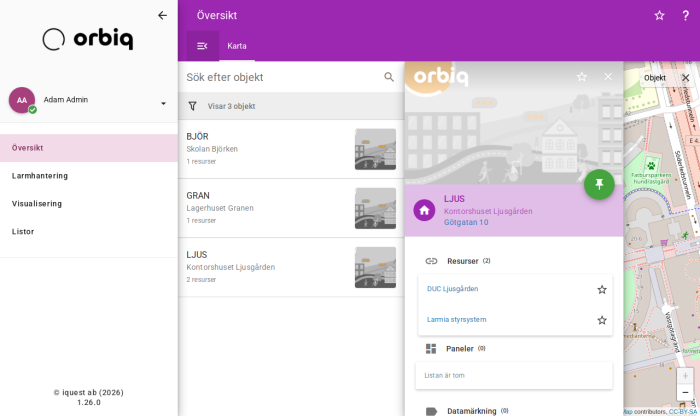Star Larmia styrsystem resource
This screenshot has height=416, width=700.
602,320
